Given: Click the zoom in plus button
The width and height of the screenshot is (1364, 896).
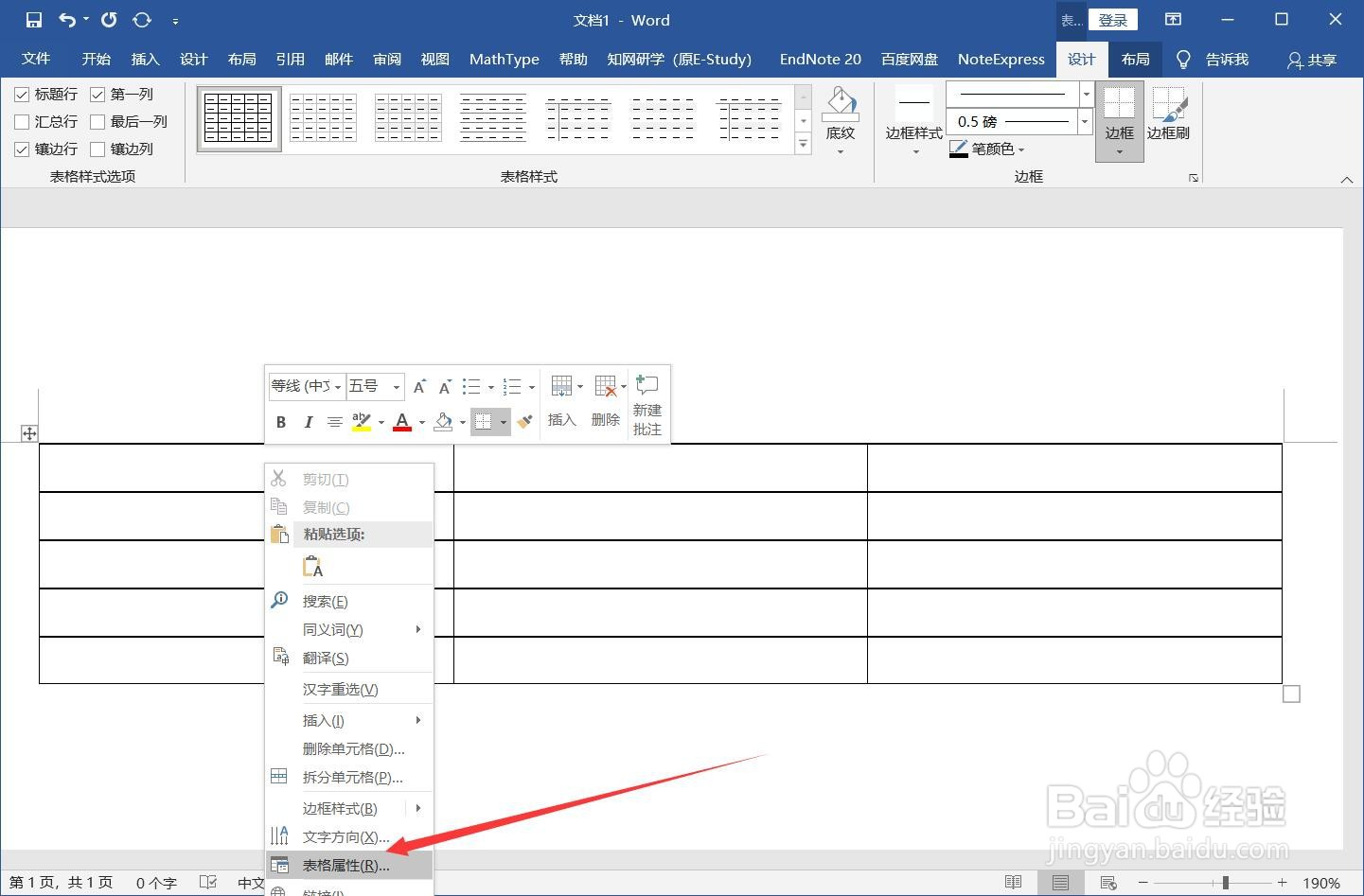Looking at the screenshot, I should (1283, 883).
